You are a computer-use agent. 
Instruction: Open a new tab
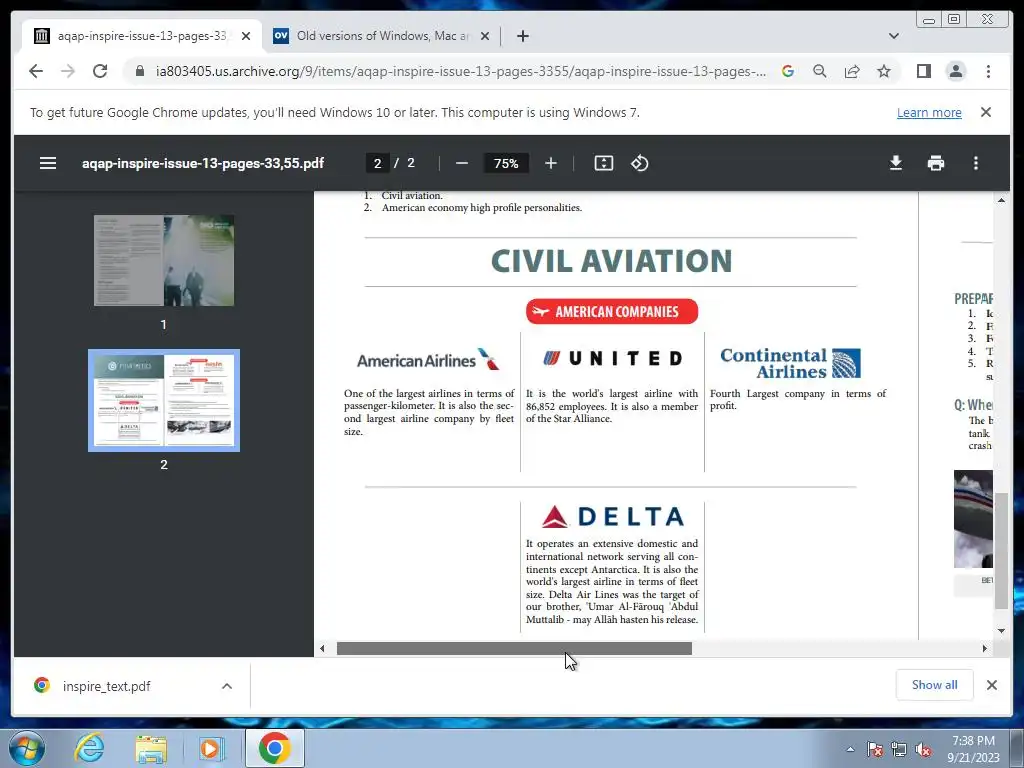(x=522, y=36)
